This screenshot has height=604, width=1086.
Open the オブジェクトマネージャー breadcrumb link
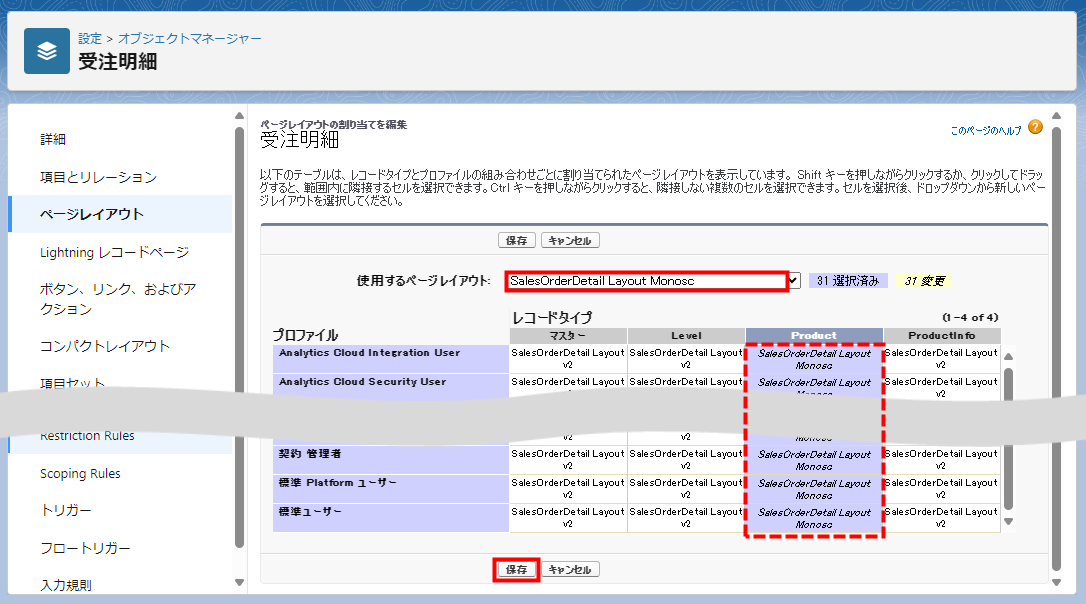coord(190,38)
